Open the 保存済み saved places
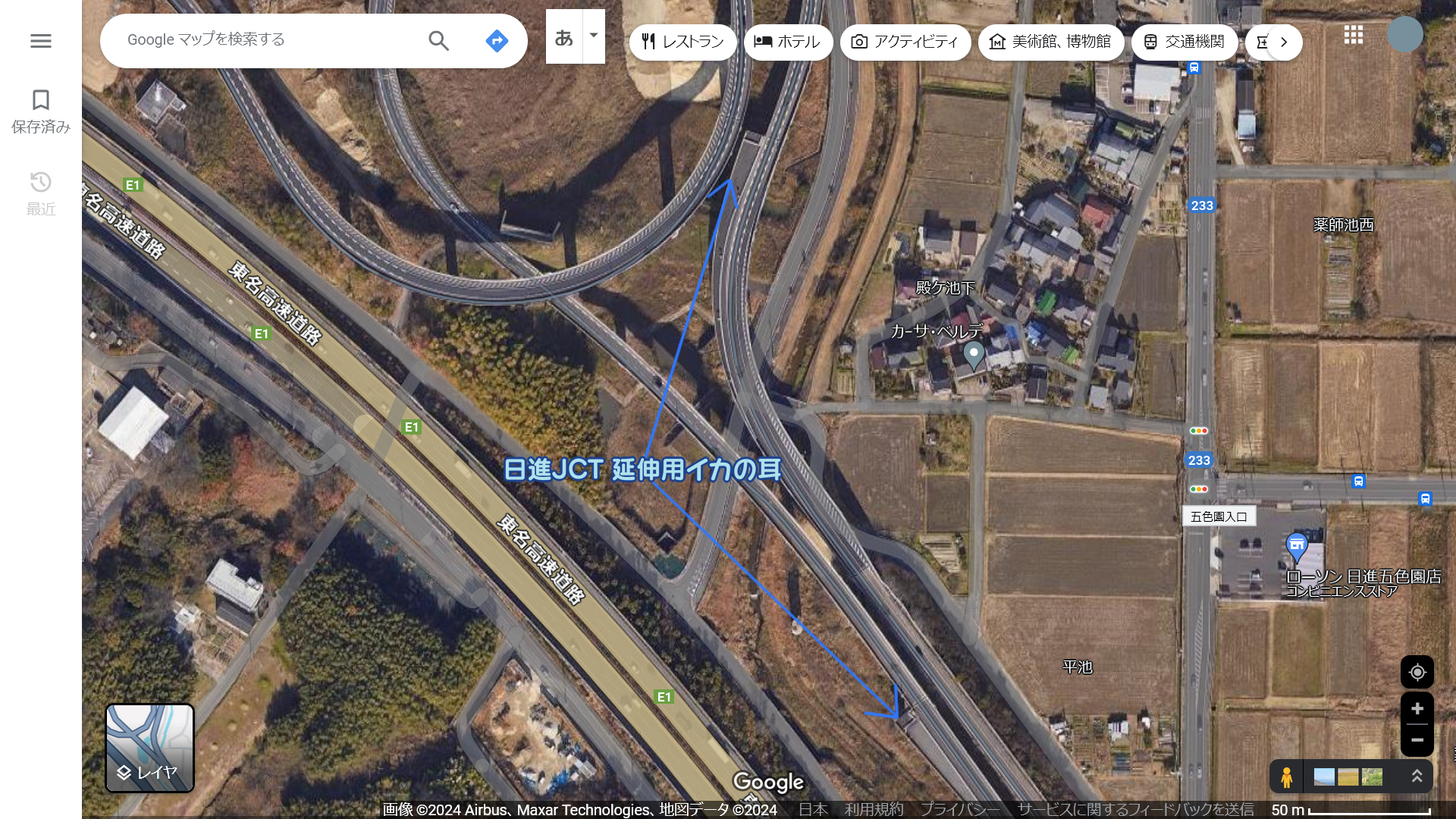 [x=41, y=111]
